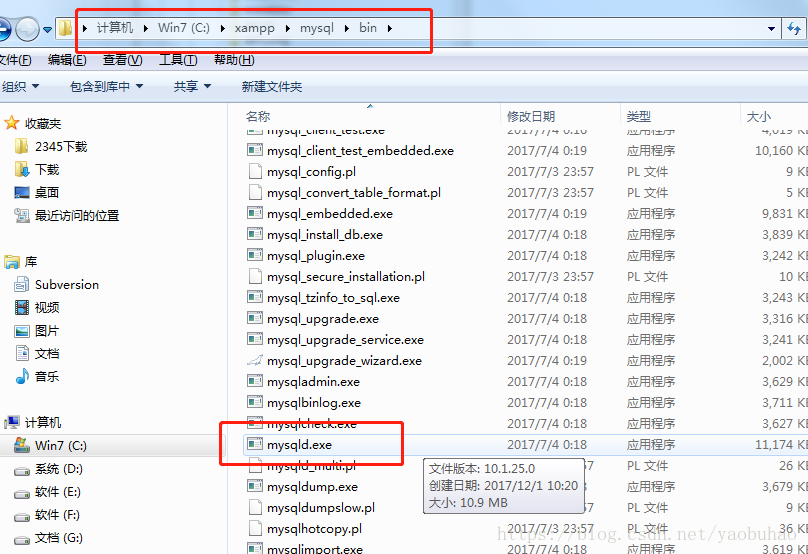Screen dimensions: 808x554
Task: Open 2345下载 folder in favorites
Action: coord(51,147)
